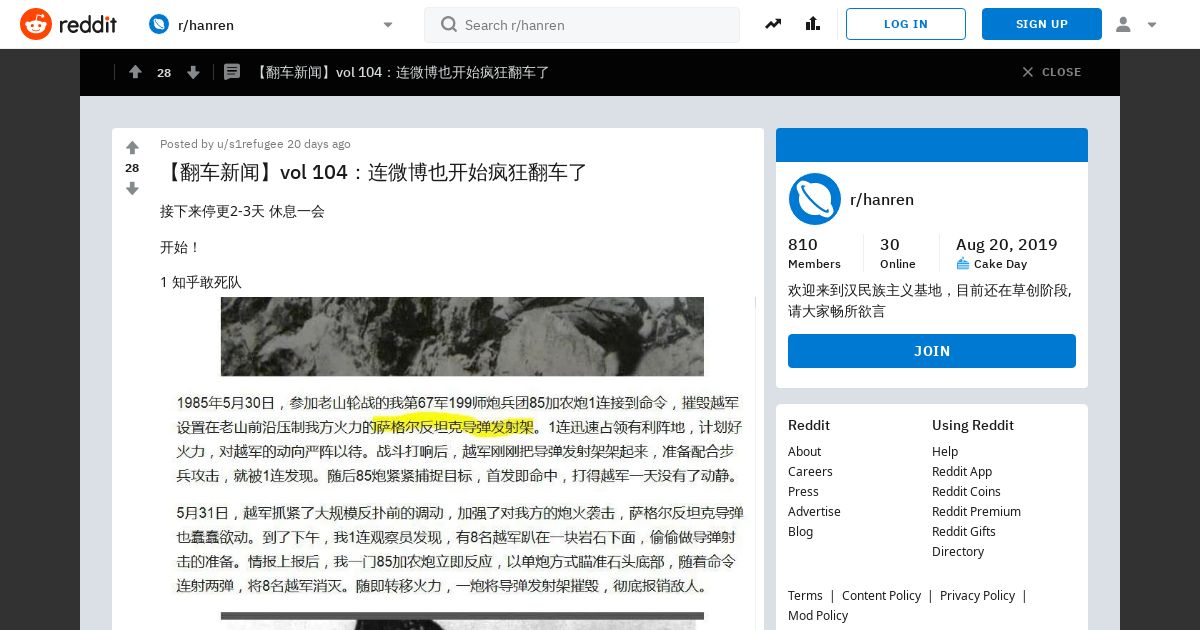The image size is (1200, 630).
Task: Downvote the post beside the post body
Action: [x=132, y=188]
